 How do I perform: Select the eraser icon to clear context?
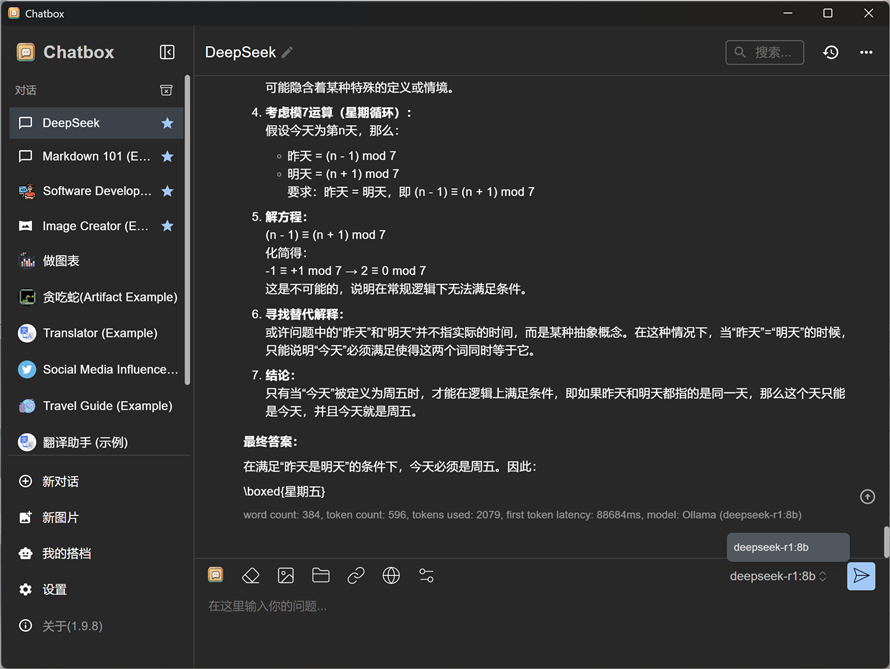pos(251,575)
